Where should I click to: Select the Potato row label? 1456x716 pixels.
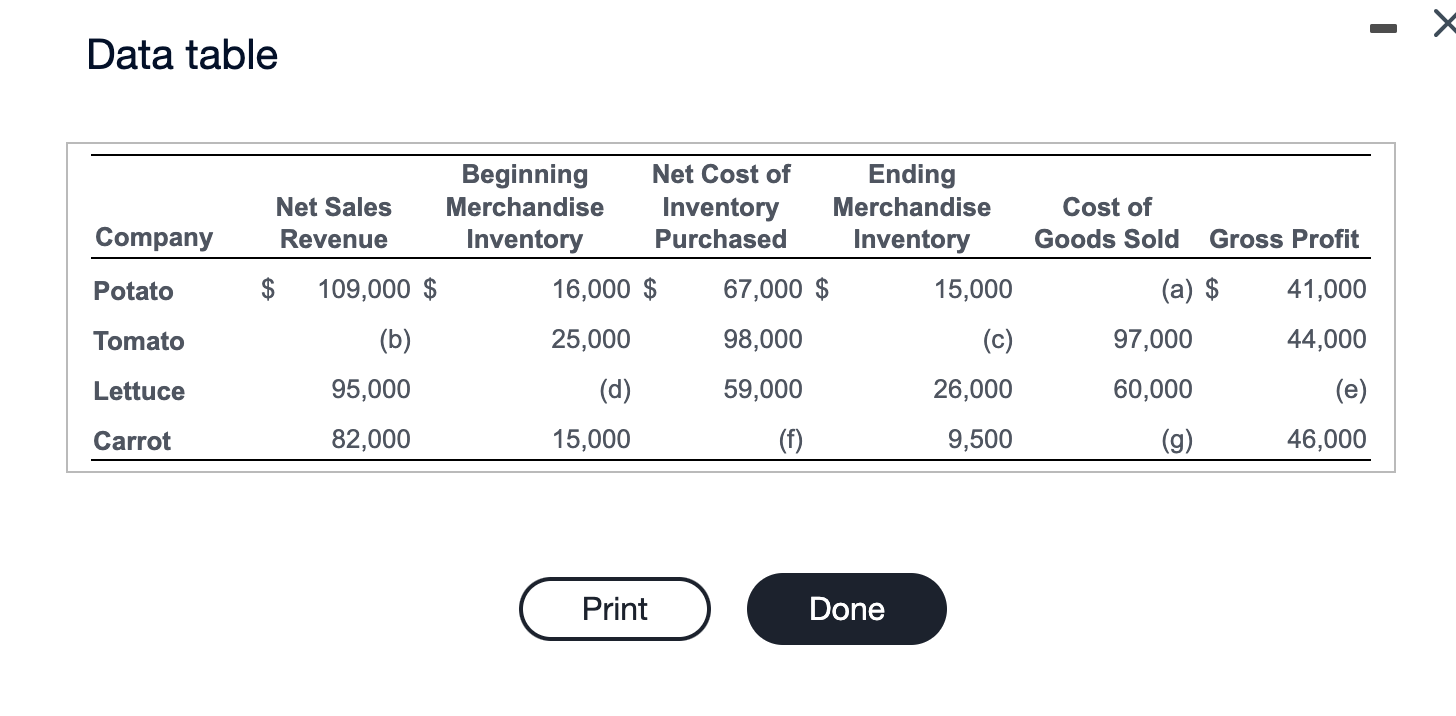[x=133, y=291]
